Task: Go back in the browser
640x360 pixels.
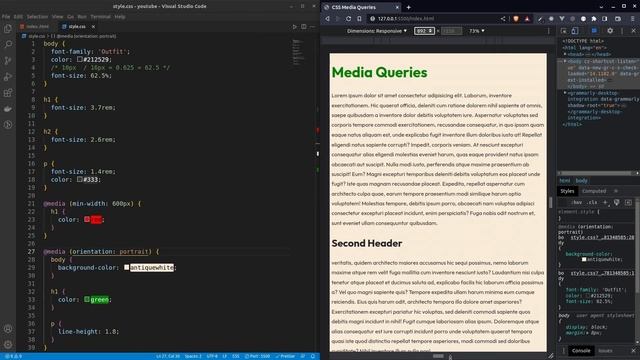Action: [x=327, y=19]
